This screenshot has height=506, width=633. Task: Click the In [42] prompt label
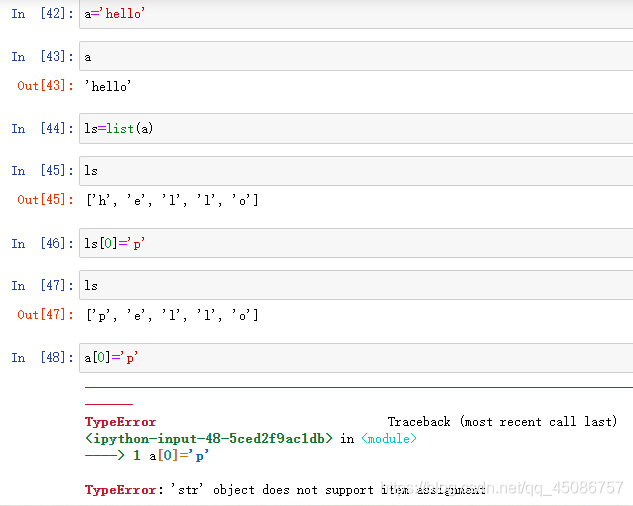tap(42, 14)
